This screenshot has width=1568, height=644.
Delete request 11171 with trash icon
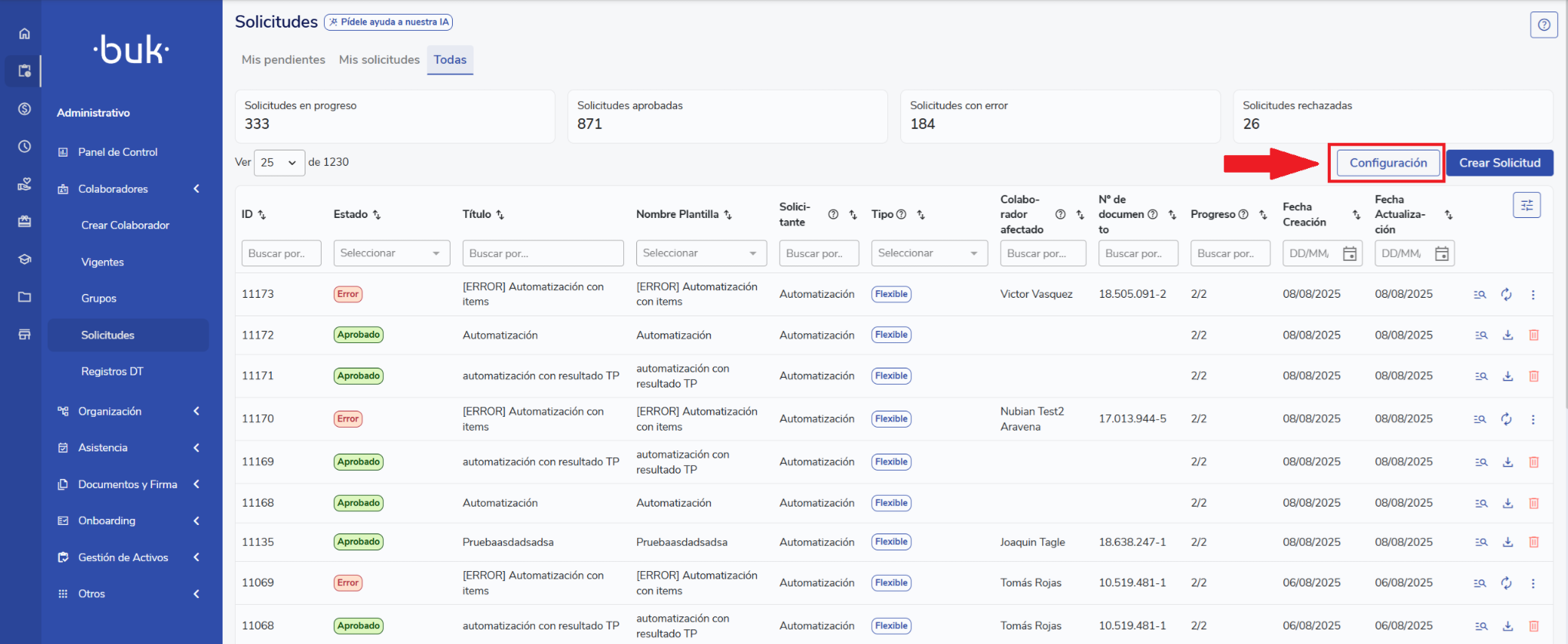point(1533,376)
